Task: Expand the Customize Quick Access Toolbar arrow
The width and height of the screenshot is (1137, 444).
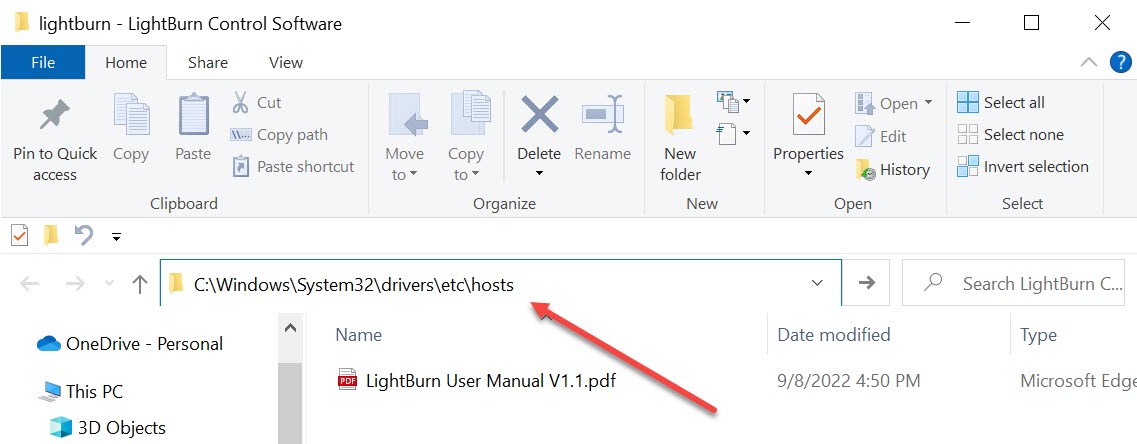Action: (x=116, y=236)
